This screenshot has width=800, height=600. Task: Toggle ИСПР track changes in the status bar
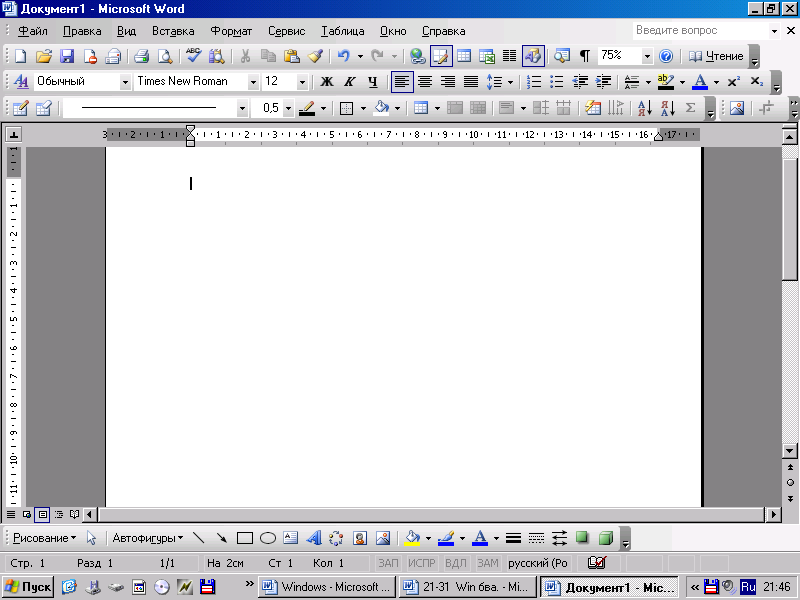pos(421,563)
